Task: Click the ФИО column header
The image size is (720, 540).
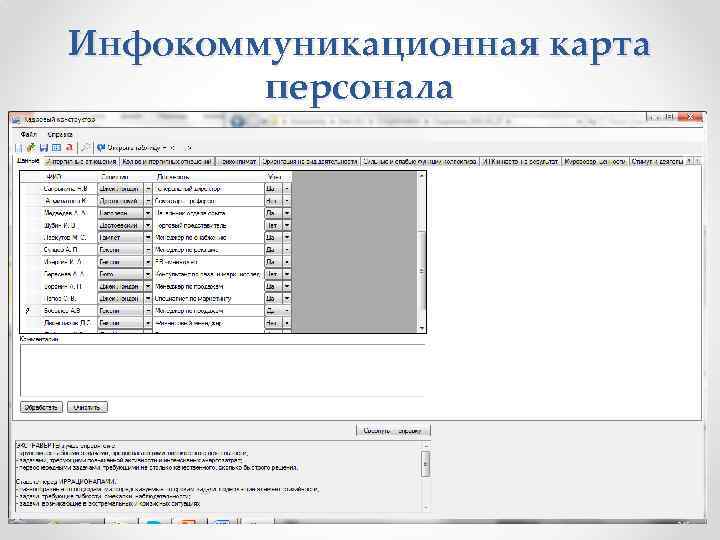Action: (69, 177)
